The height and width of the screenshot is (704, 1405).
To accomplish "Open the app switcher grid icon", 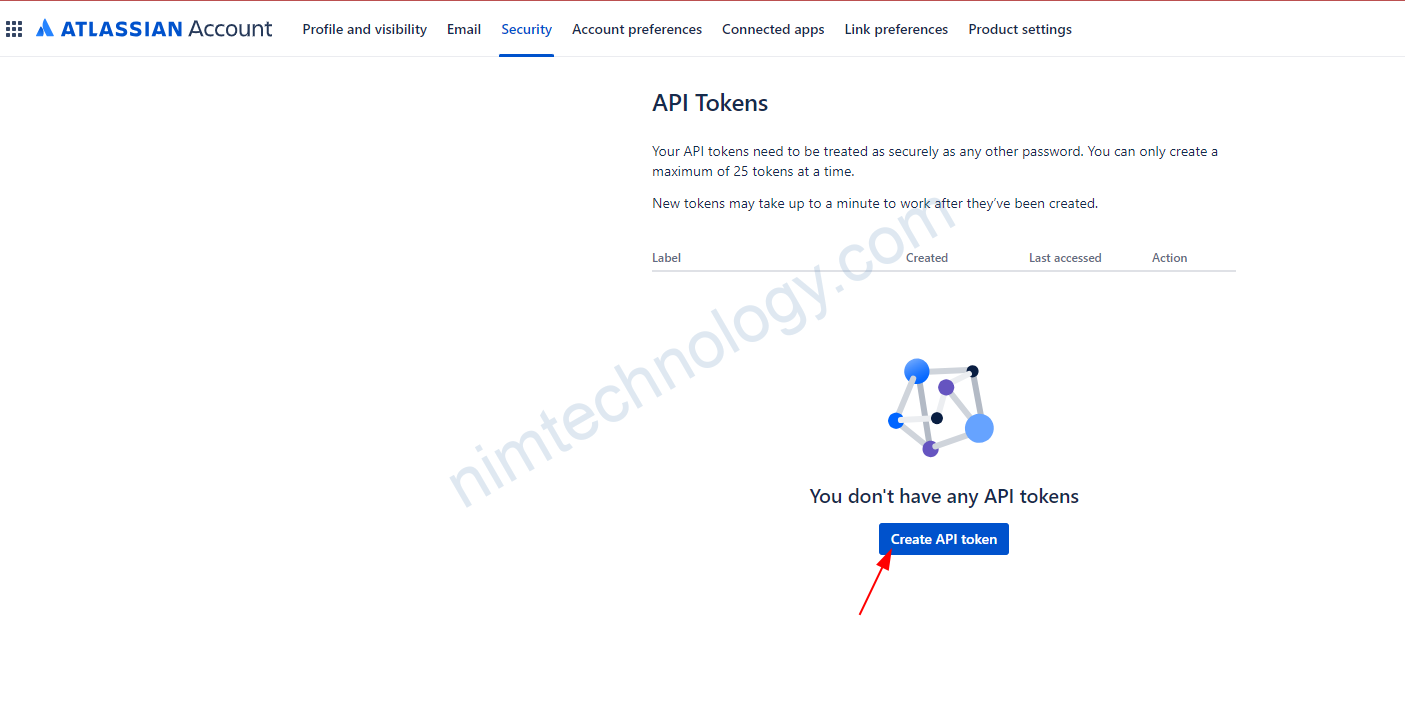I will pyautogui.click(x=14, y=29).
